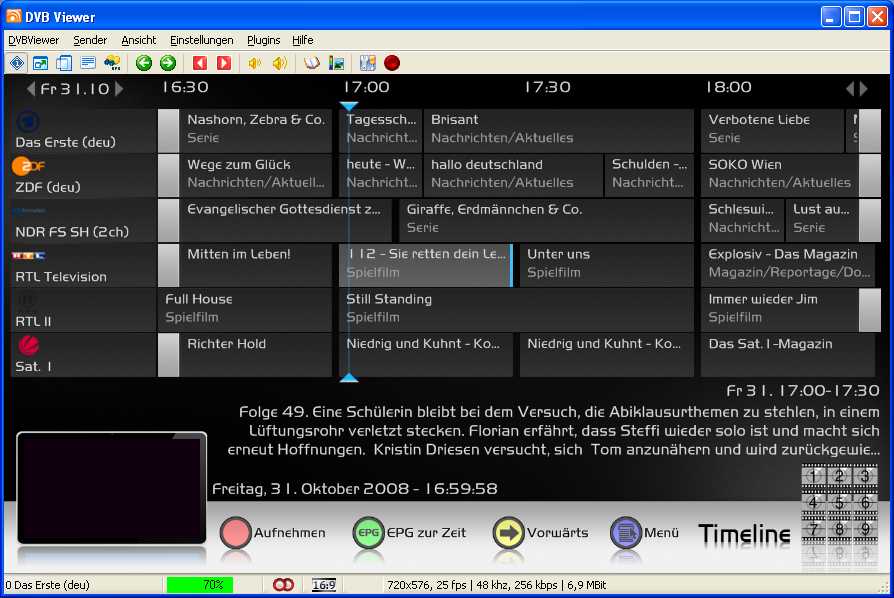Lower volume with the small speaker icon
This screenshot has height=598, width=894.
[x=254, y=63]
